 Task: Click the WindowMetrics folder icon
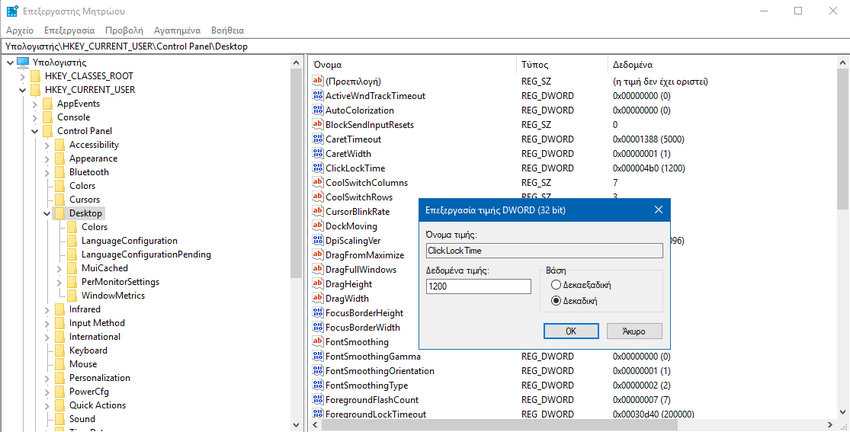(x=72, y=295)
